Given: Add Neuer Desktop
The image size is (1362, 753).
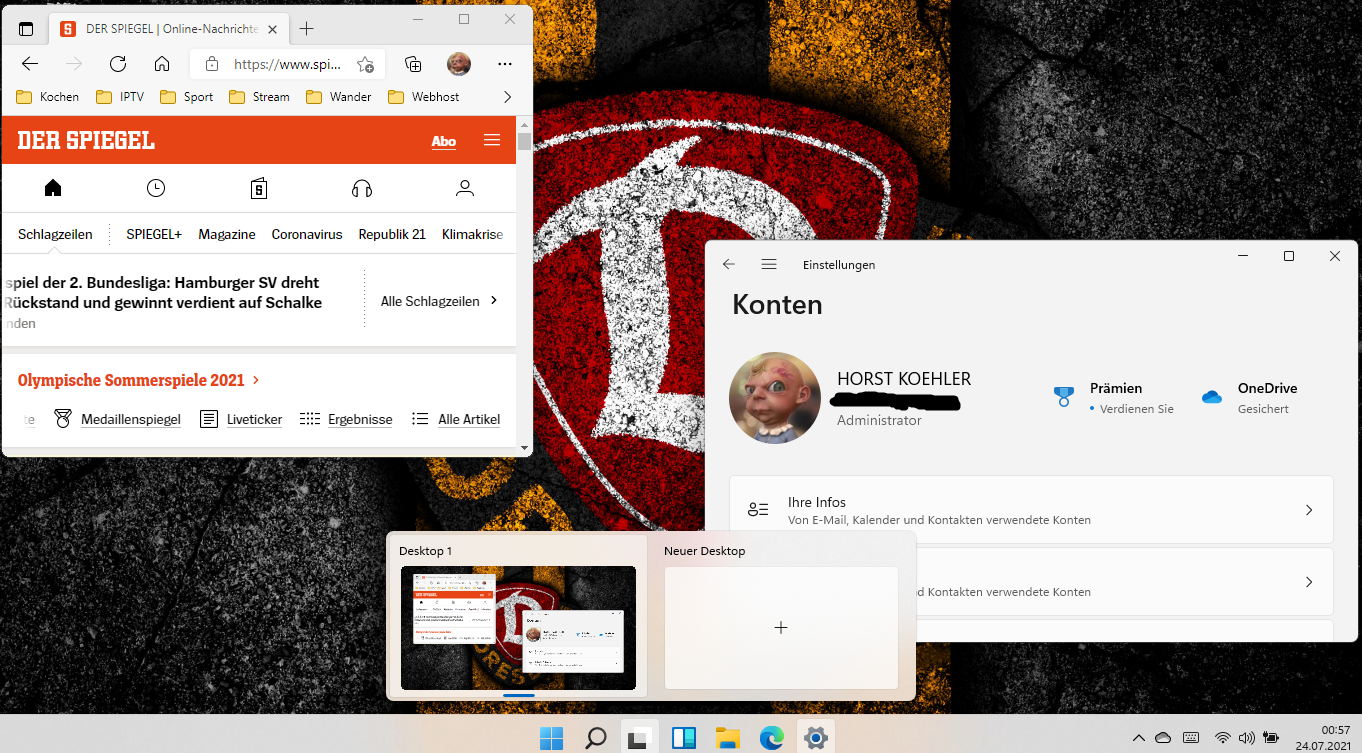Looking at the screenshot, I should point(781,628).
